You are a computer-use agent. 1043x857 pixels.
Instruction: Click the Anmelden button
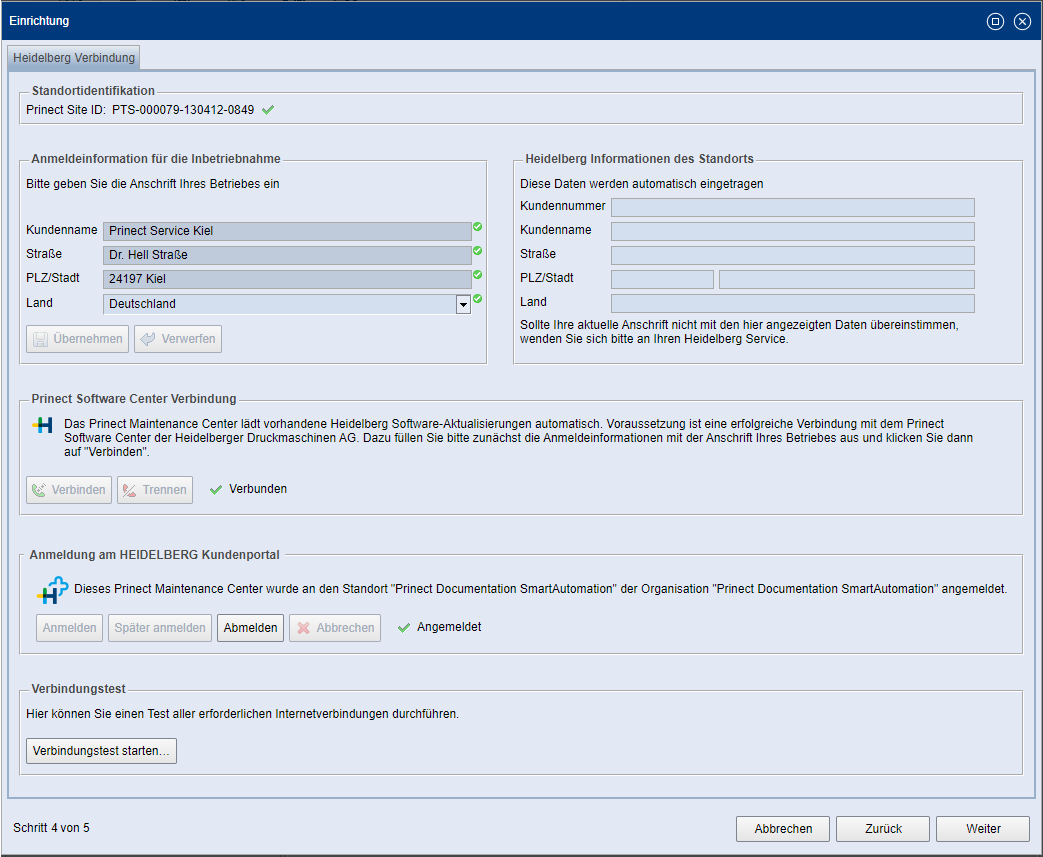(x=69, y=628)
